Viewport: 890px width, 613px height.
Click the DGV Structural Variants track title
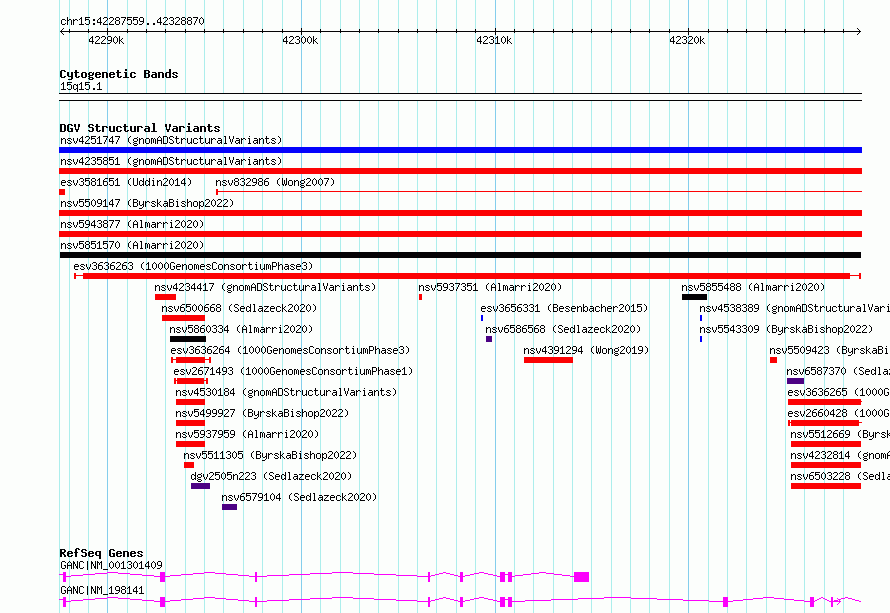[x=140, y=128]
